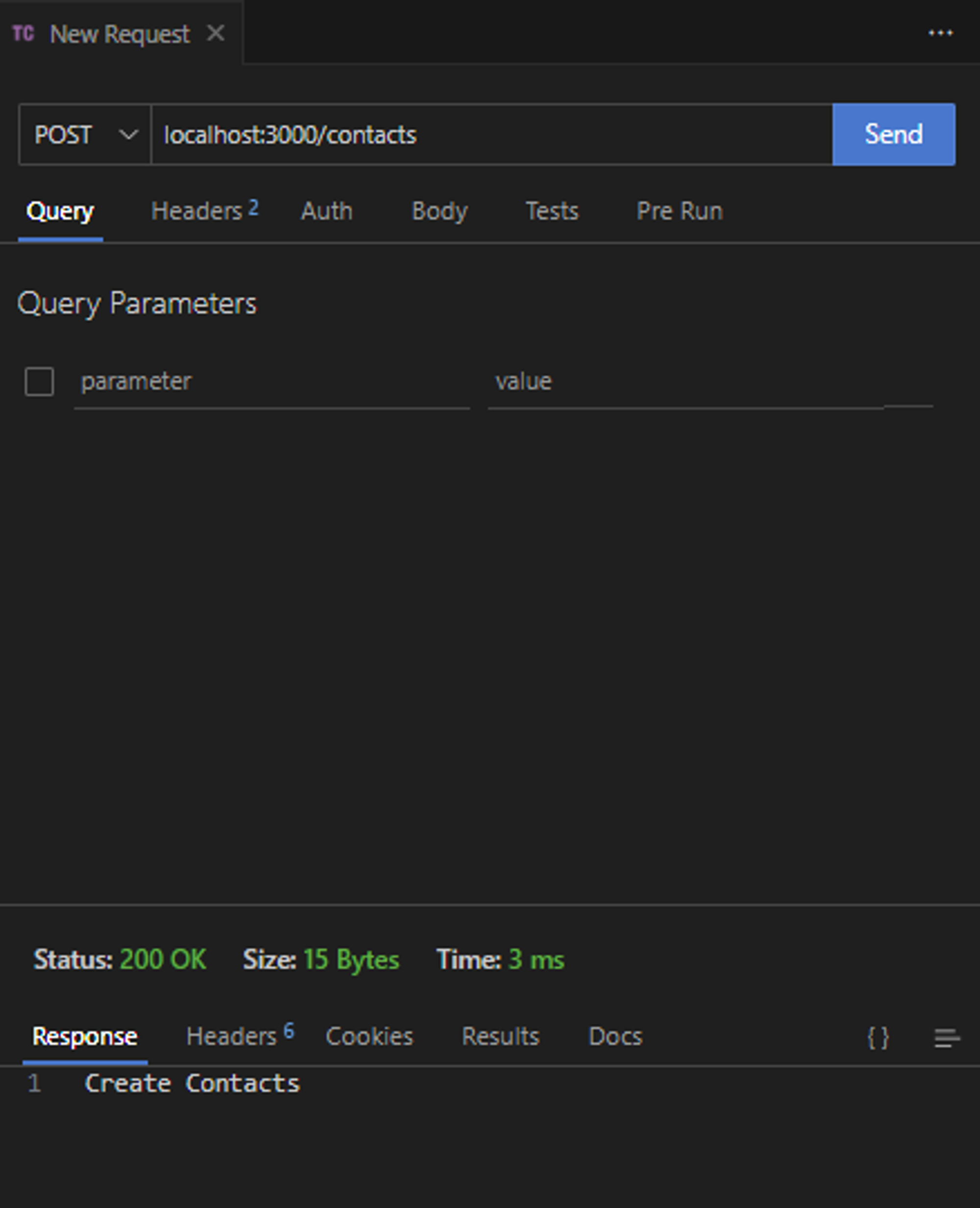Open the more actions ellipsis menu
Image resolution: width=980 pixels, height=1208 pixels.
click(x=940, y=33)
